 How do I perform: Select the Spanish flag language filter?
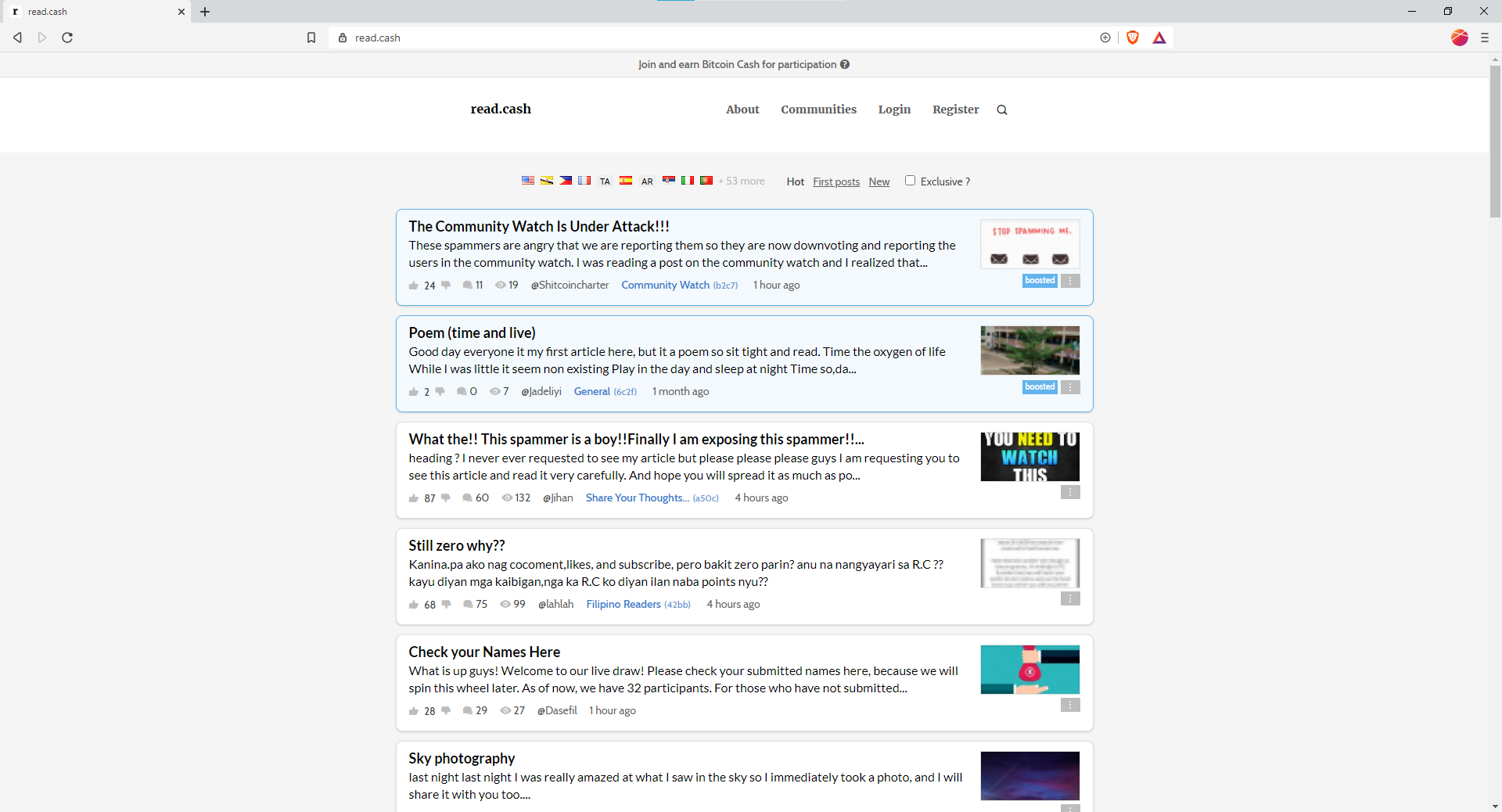tap(626, 181)
